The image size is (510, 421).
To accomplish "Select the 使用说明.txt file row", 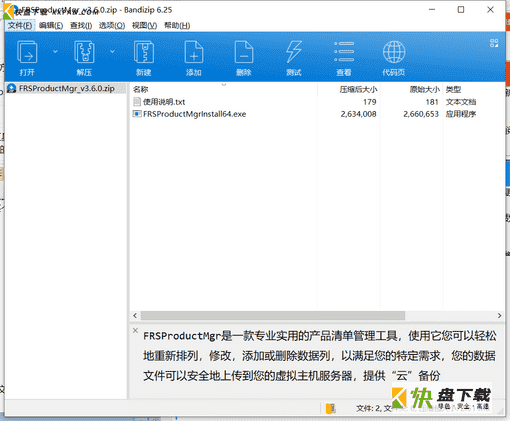I will 317,102.
